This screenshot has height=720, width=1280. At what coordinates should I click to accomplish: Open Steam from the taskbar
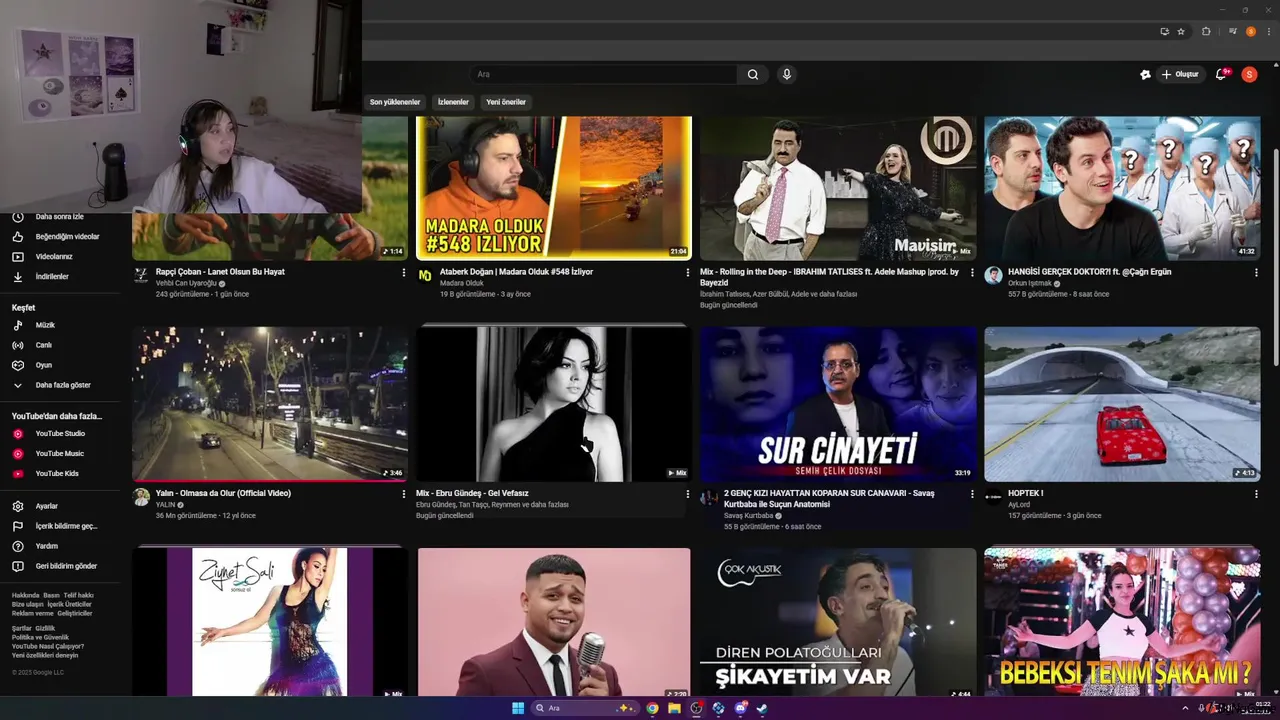(762, 708)
